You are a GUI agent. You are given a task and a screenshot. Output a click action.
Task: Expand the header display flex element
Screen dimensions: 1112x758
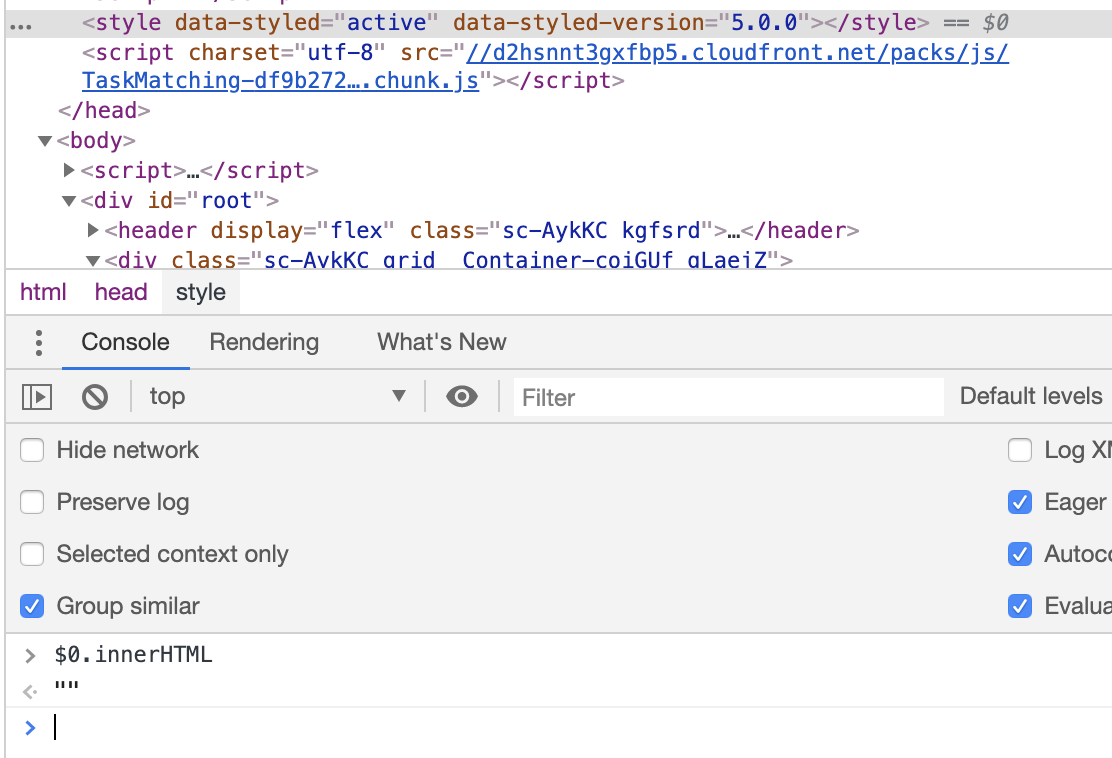[x=93, y=230]
